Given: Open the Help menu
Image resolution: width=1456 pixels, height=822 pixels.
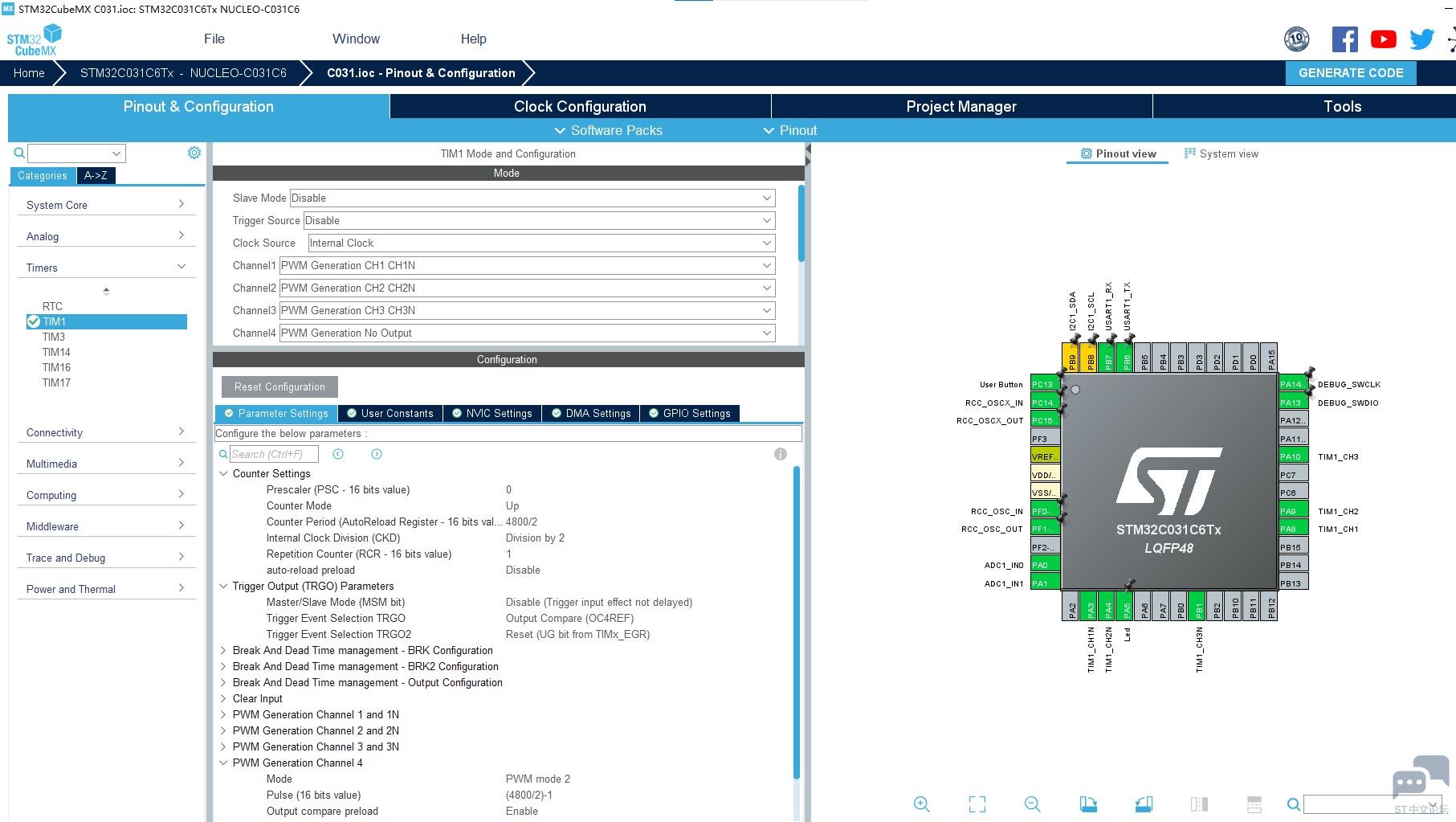Looking at the screenshot, I should click(474, 39).
